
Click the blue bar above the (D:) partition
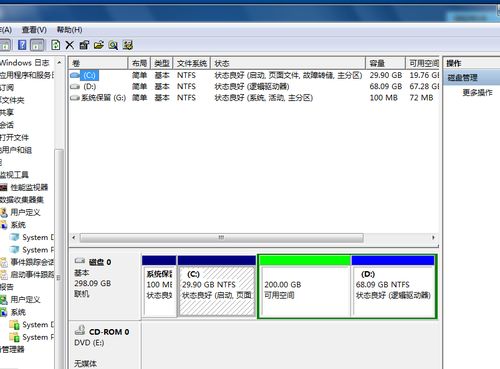coord(393,260)
